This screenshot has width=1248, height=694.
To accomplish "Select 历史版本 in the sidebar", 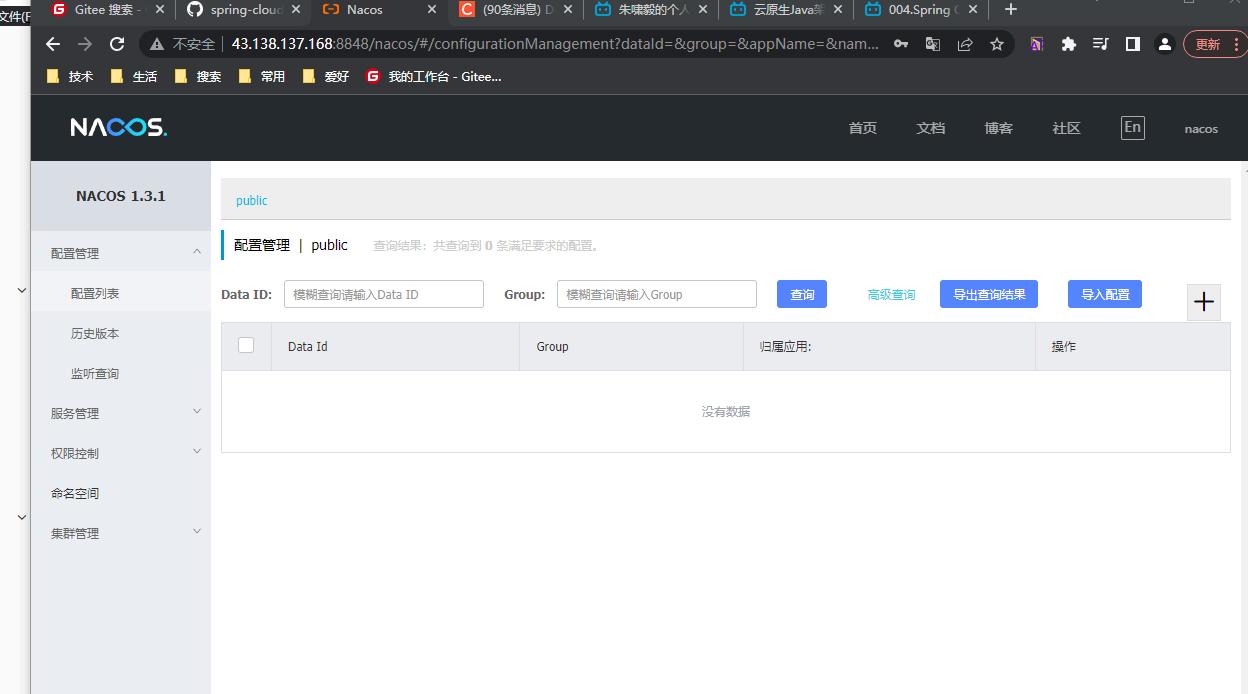I will (x=121, y=333).
